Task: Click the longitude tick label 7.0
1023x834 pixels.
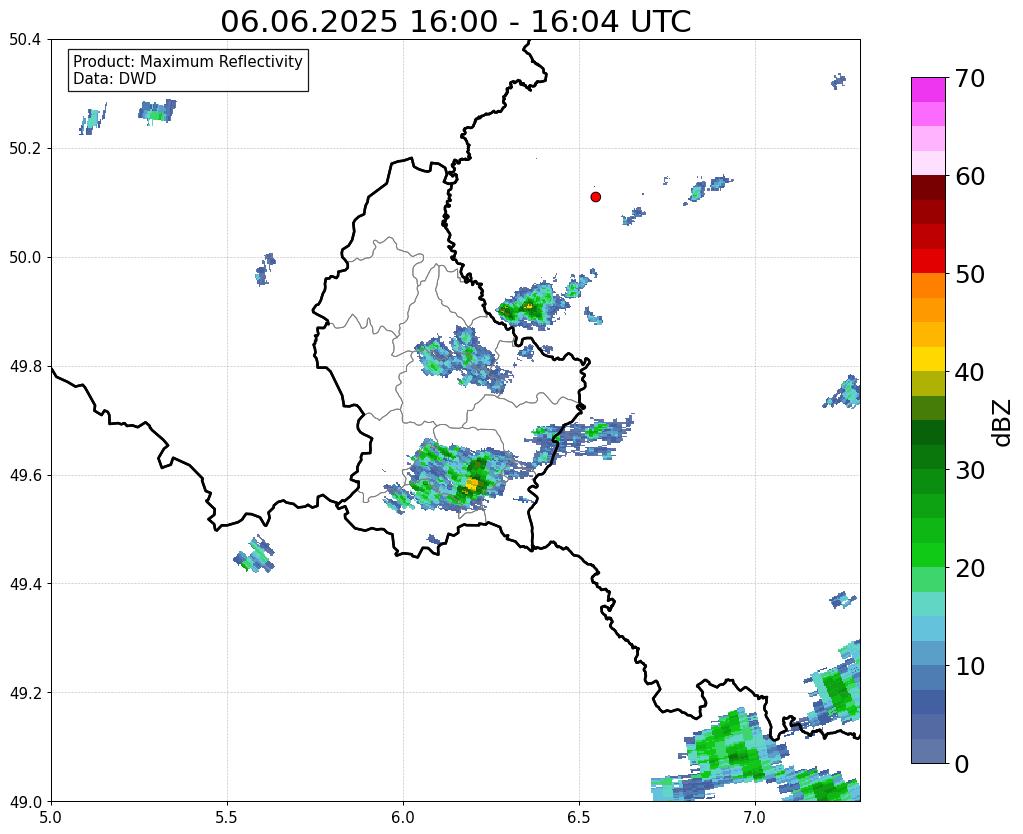Action: [x=756, y=817]
